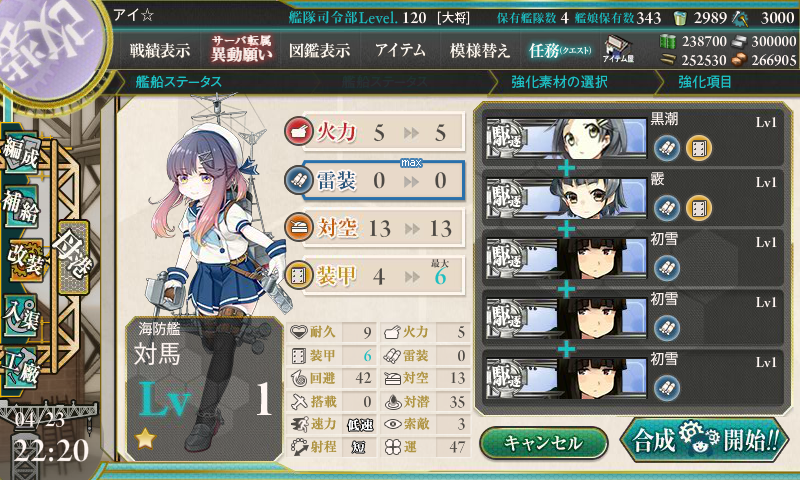
Task: Open 戦績表示 records menu
Action: (x=160, y=50)
